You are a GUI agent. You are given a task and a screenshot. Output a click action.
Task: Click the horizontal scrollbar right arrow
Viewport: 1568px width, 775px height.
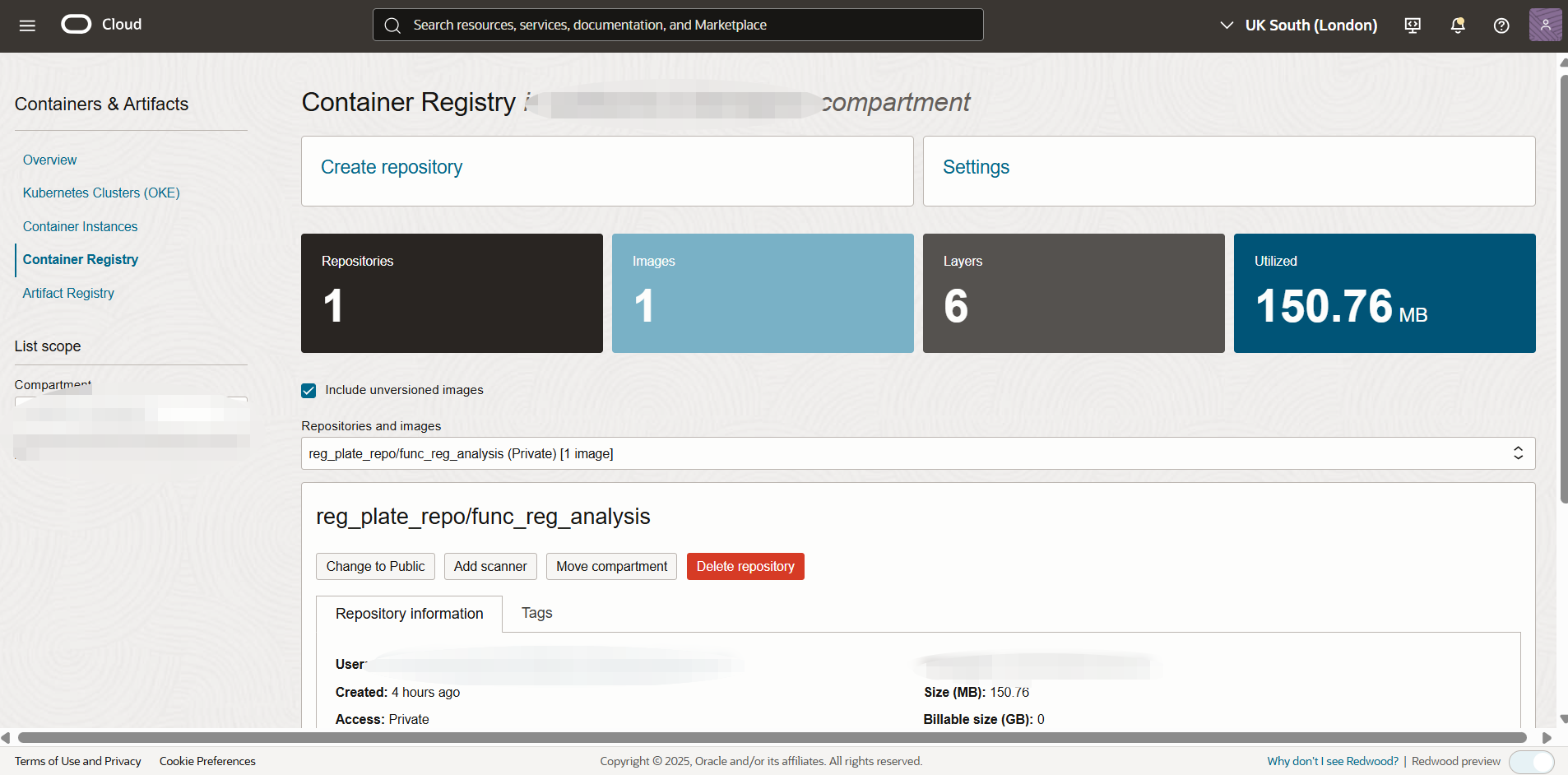1547,738
